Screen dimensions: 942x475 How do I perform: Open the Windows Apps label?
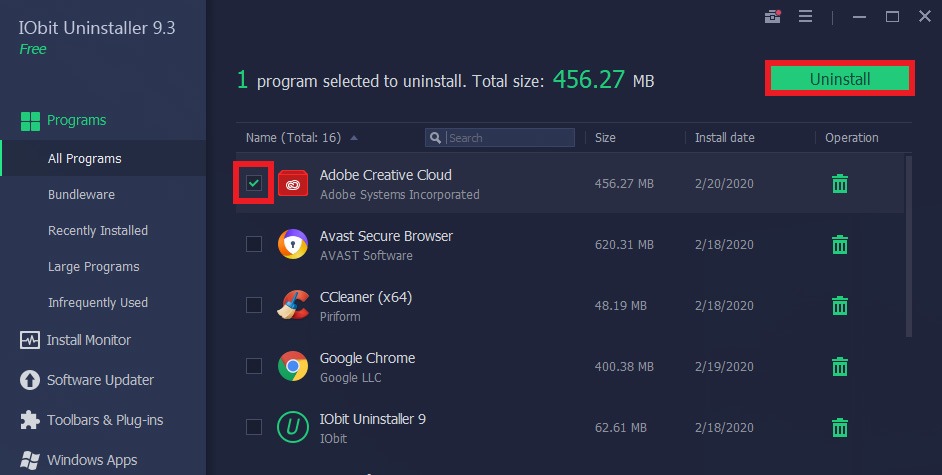(x=92, y=460)
